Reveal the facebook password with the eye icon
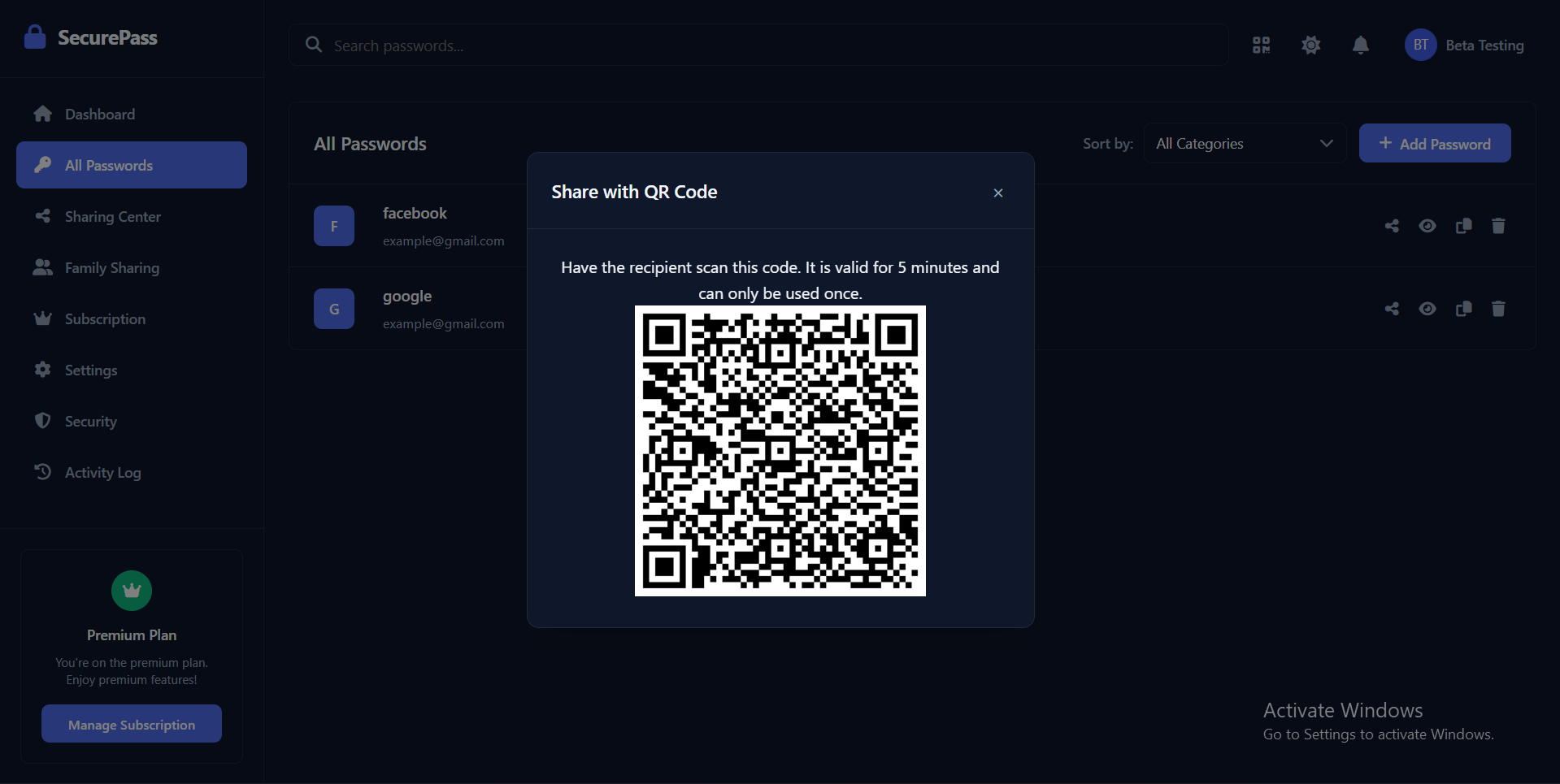 coord(1427,225)
